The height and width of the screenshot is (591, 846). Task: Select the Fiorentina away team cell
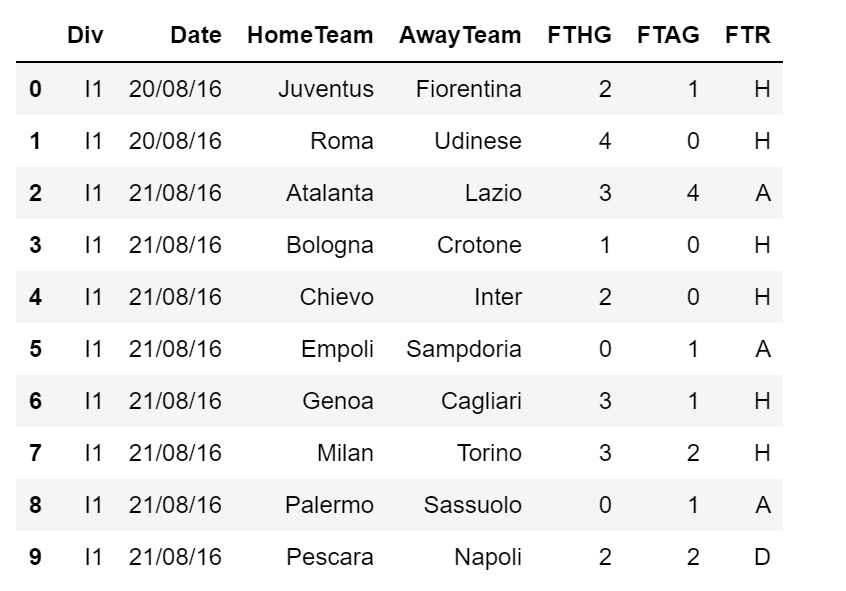pyautogui.click(x=469, y=89)
